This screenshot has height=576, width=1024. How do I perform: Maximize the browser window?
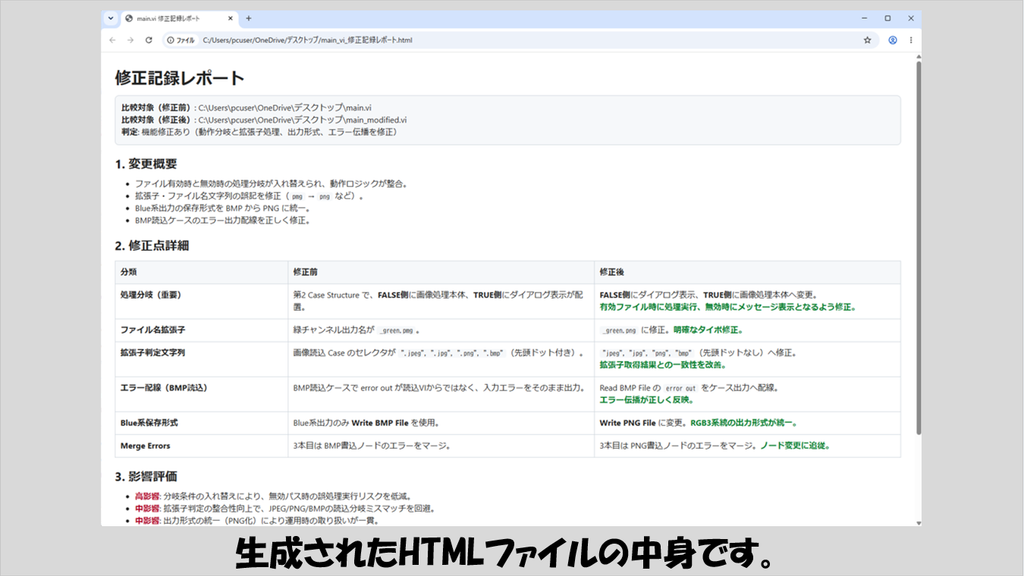(x=888, y=18)
